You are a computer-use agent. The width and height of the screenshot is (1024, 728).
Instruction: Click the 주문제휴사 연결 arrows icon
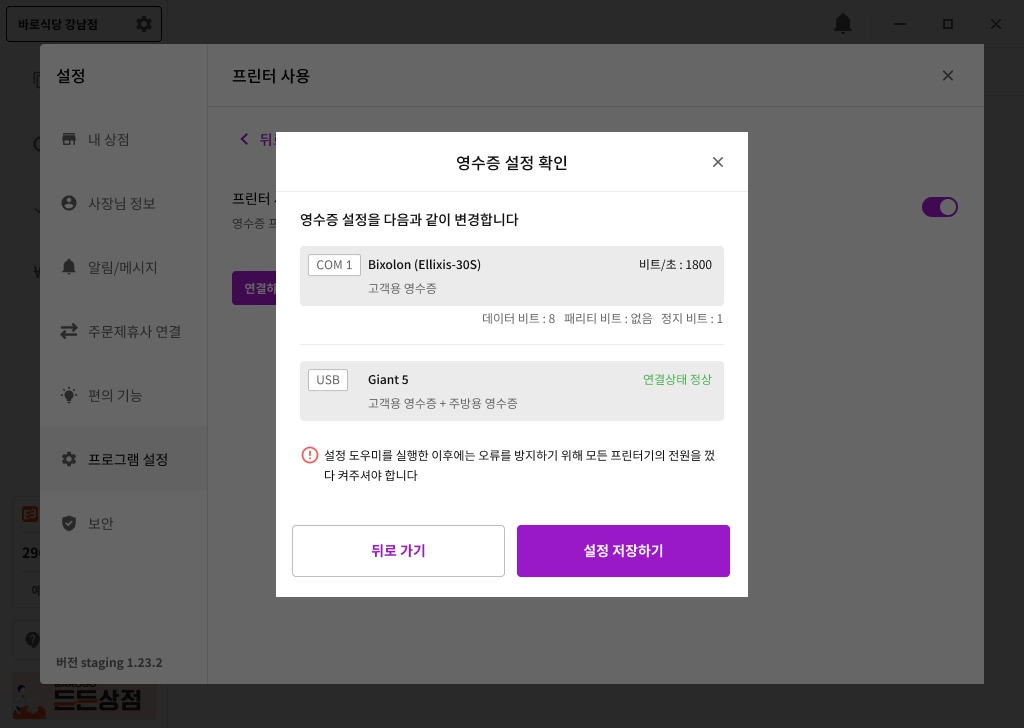[69, 331]
